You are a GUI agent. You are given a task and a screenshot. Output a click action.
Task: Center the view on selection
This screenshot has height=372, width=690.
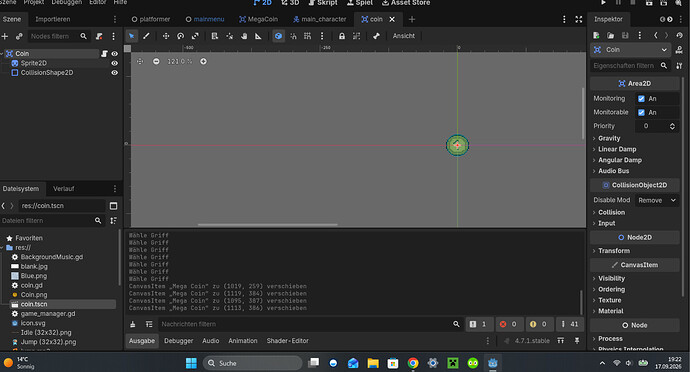point(140,61)
